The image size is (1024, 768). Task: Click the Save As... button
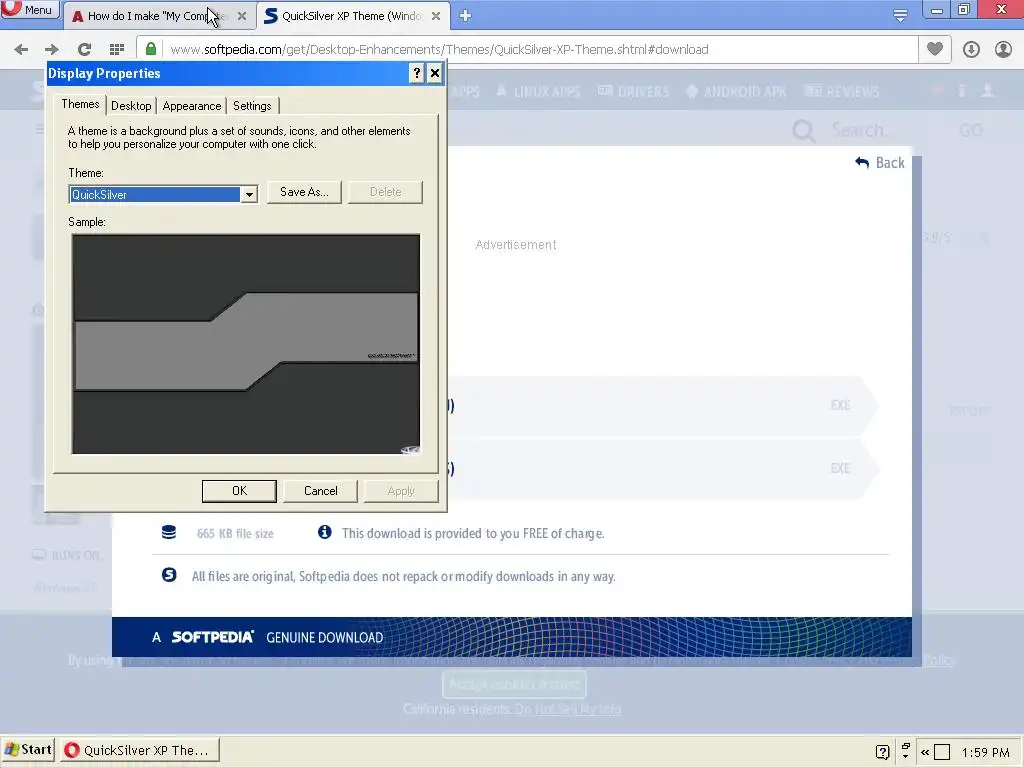[x=304, y=192]
